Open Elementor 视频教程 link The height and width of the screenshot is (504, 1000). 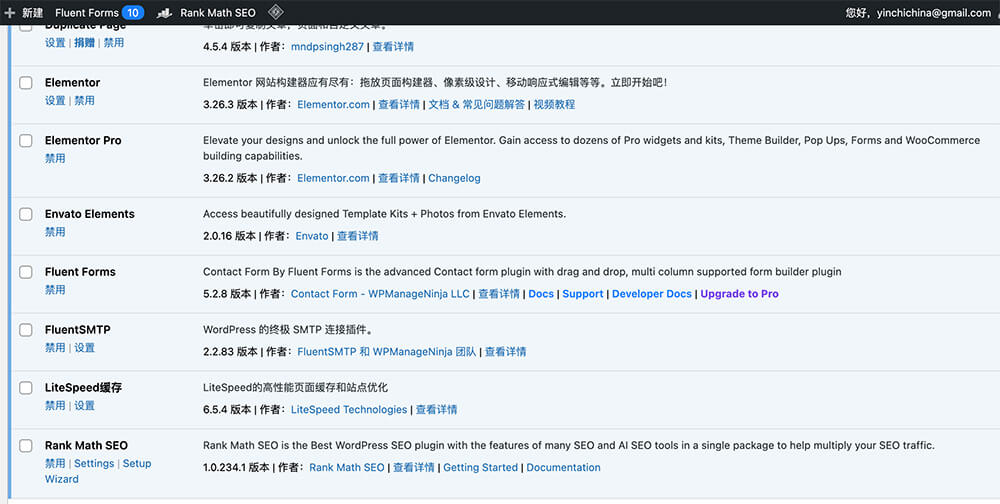[554, 105]
